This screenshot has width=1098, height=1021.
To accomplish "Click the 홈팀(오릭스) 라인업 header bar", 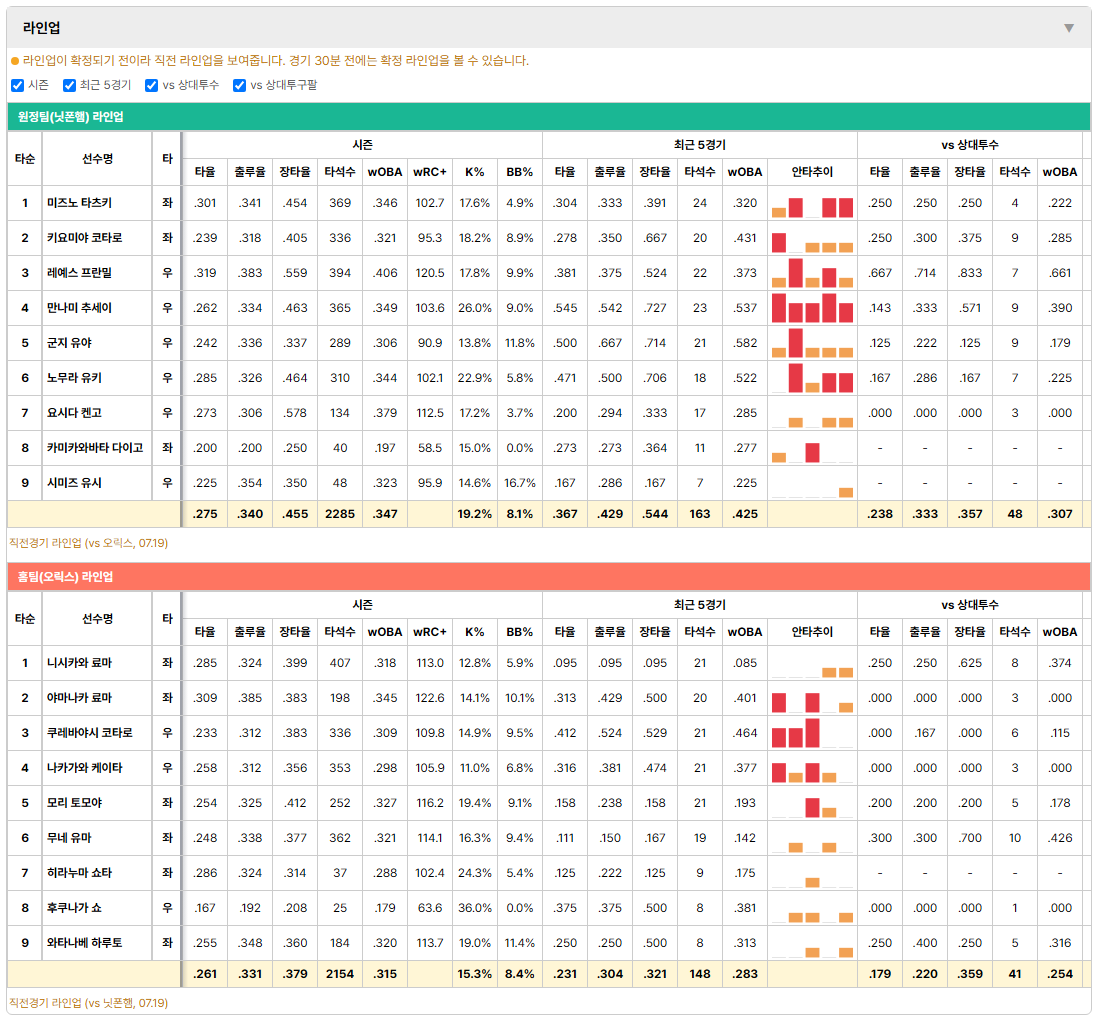I will point(549,577).
